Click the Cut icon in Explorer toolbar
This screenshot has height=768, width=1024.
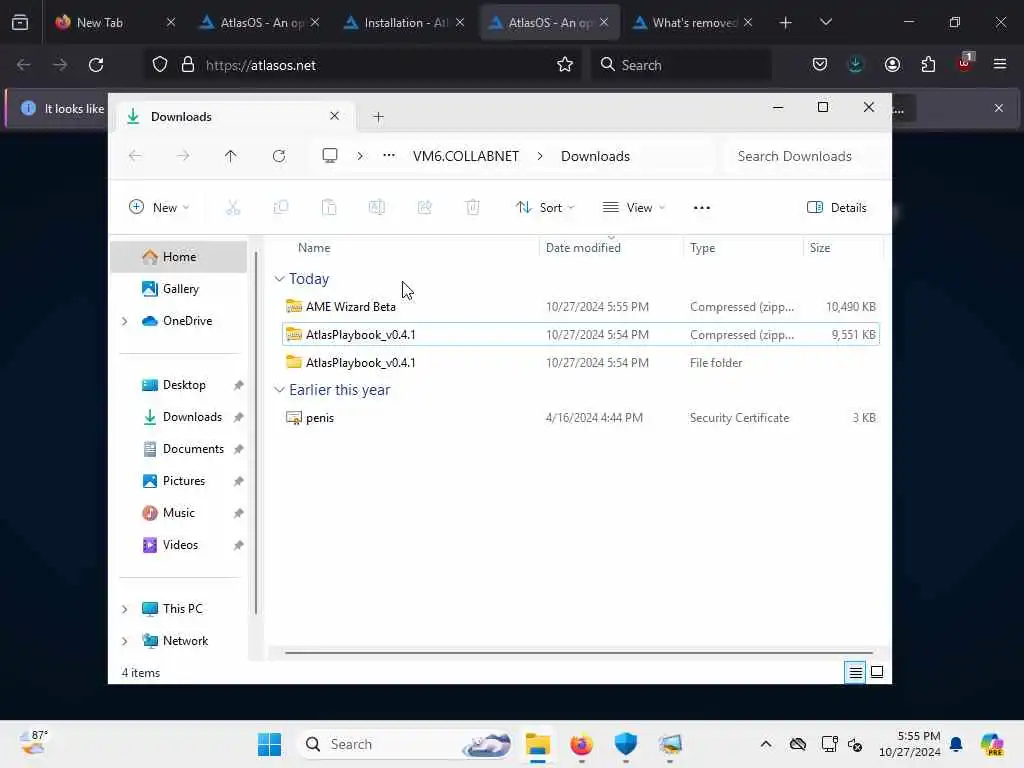[x=232, y=208]
